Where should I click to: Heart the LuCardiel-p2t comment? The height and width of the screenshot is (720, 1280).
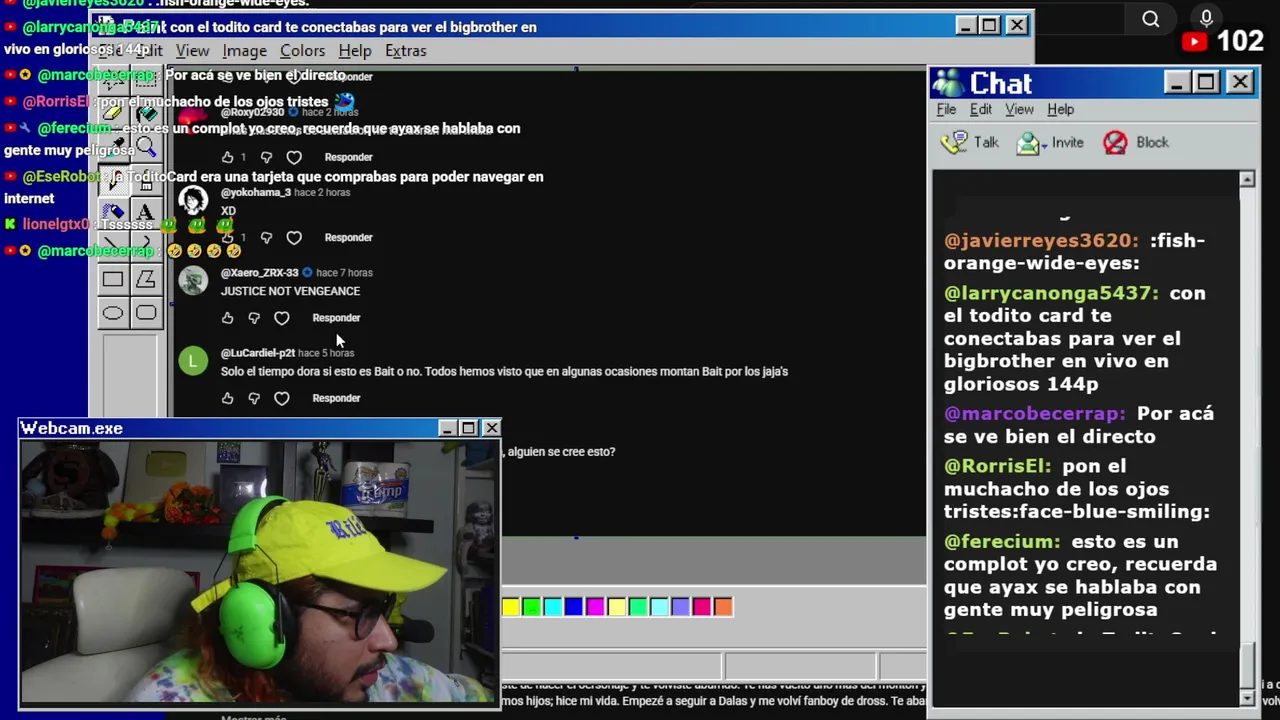282,398
